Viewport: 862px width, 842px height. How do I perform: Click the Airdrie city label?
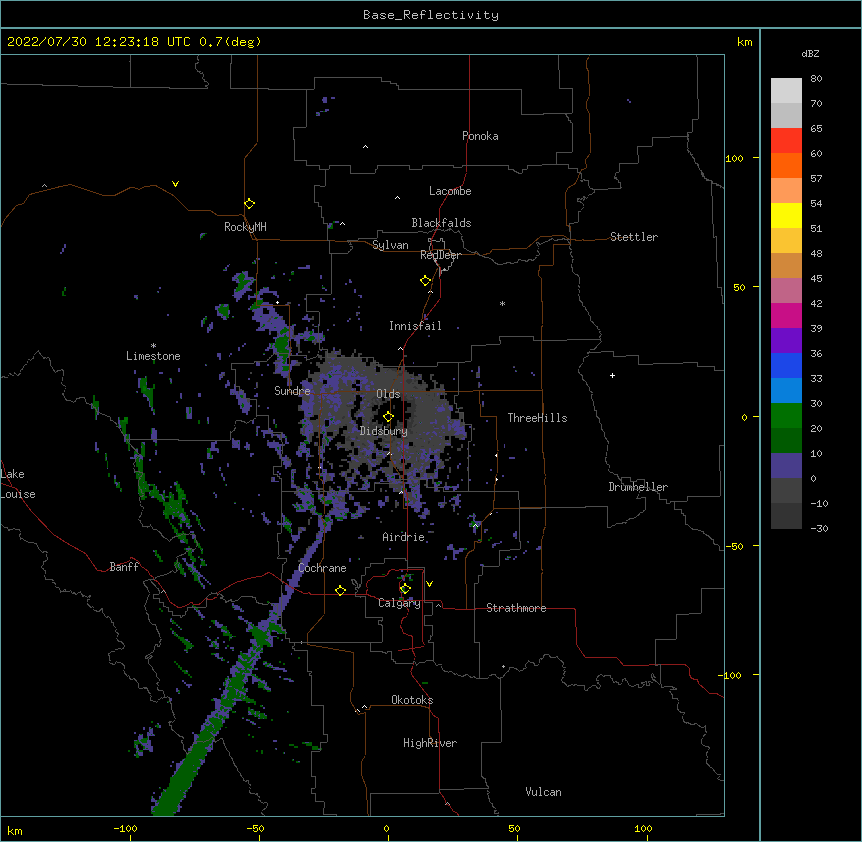[403, 537]
